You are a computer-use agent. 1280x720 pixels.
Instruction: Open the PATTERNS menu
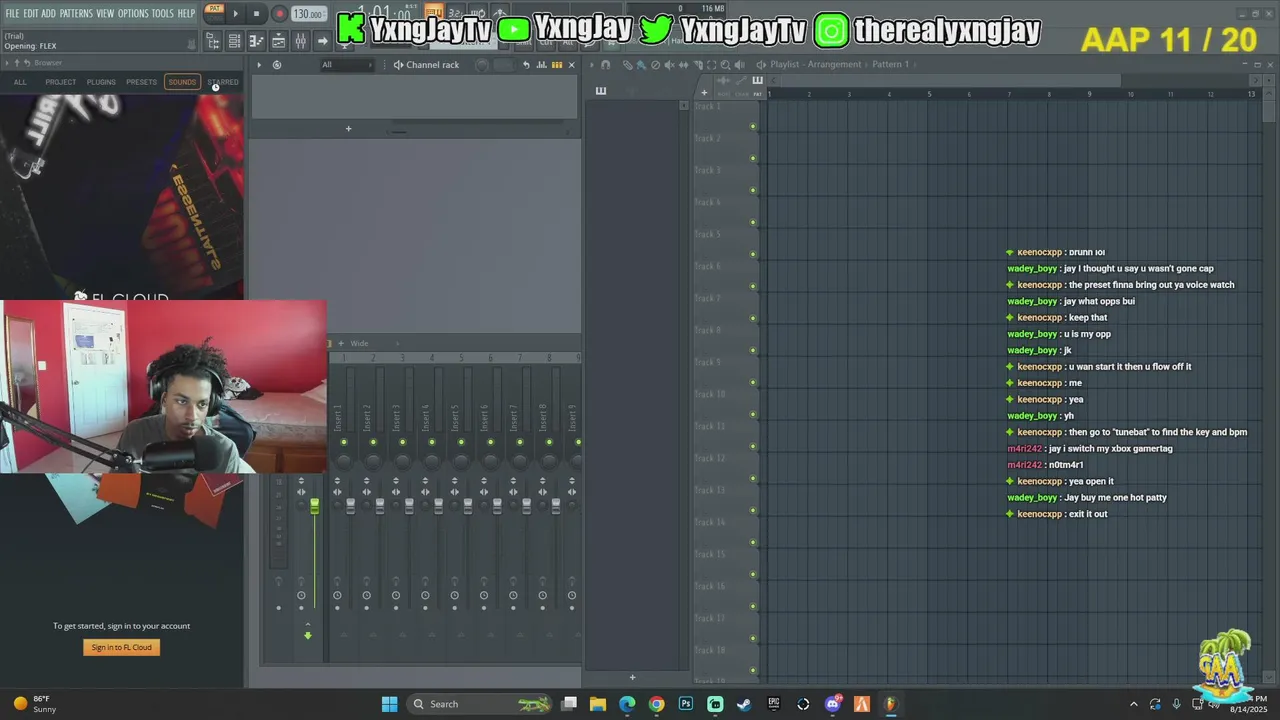click(x=76, y=13)
